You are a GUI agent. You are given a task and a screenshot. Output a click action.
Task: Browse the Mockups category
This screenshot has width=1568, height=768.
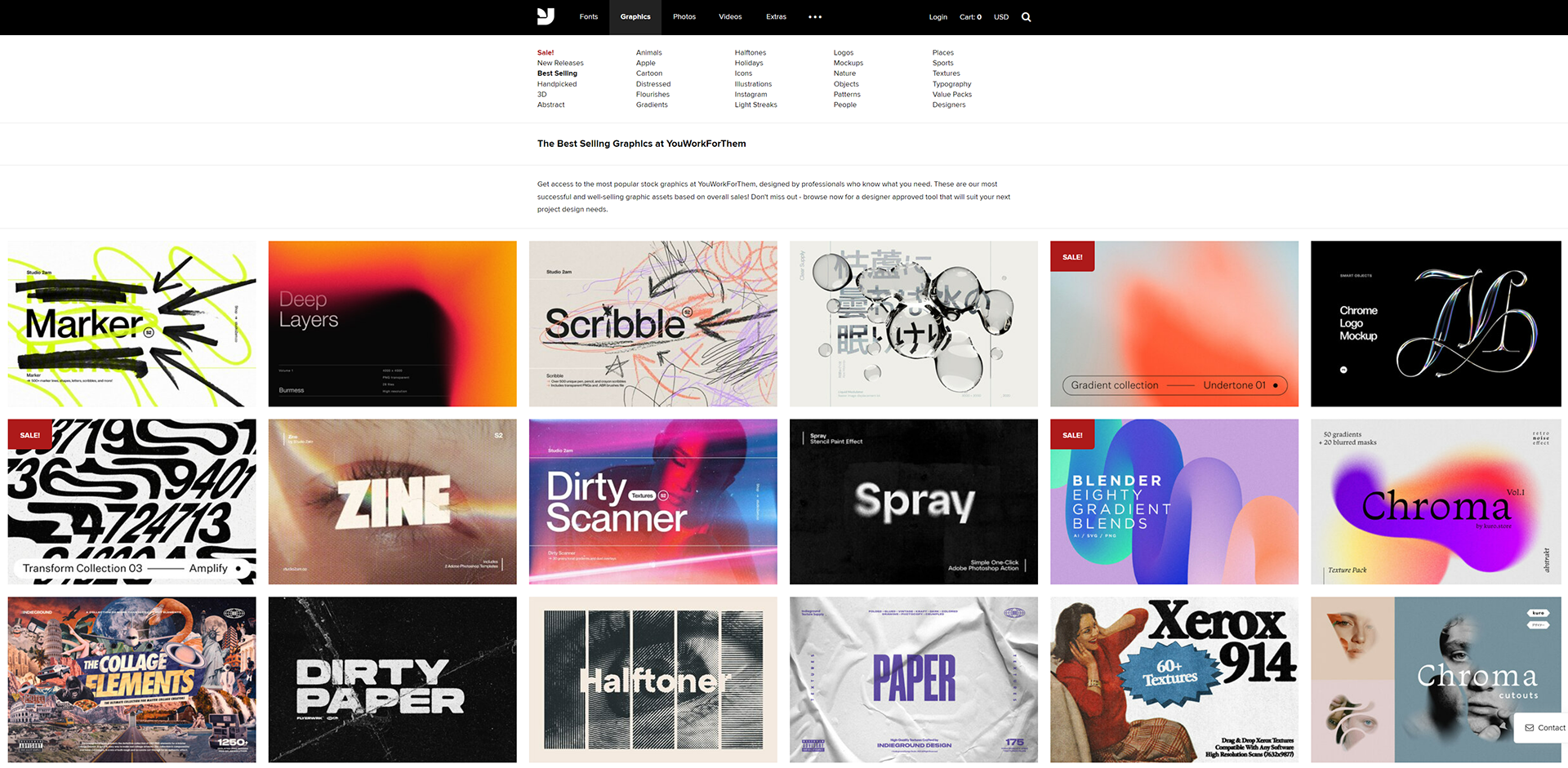click(849, 63)
